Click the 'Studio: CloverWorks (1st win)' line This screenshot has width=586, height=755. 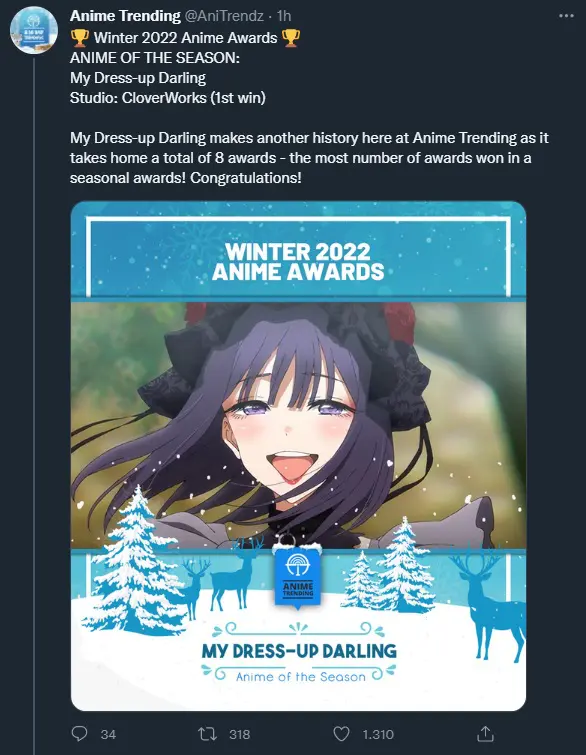(x=168, y=98)
